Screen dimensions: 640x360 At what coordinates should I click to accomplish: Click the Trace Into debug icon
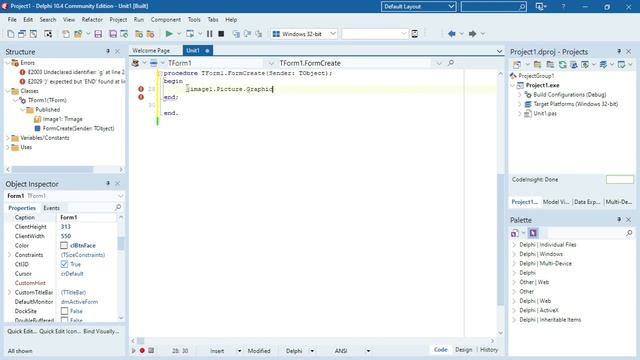(236, 34)
